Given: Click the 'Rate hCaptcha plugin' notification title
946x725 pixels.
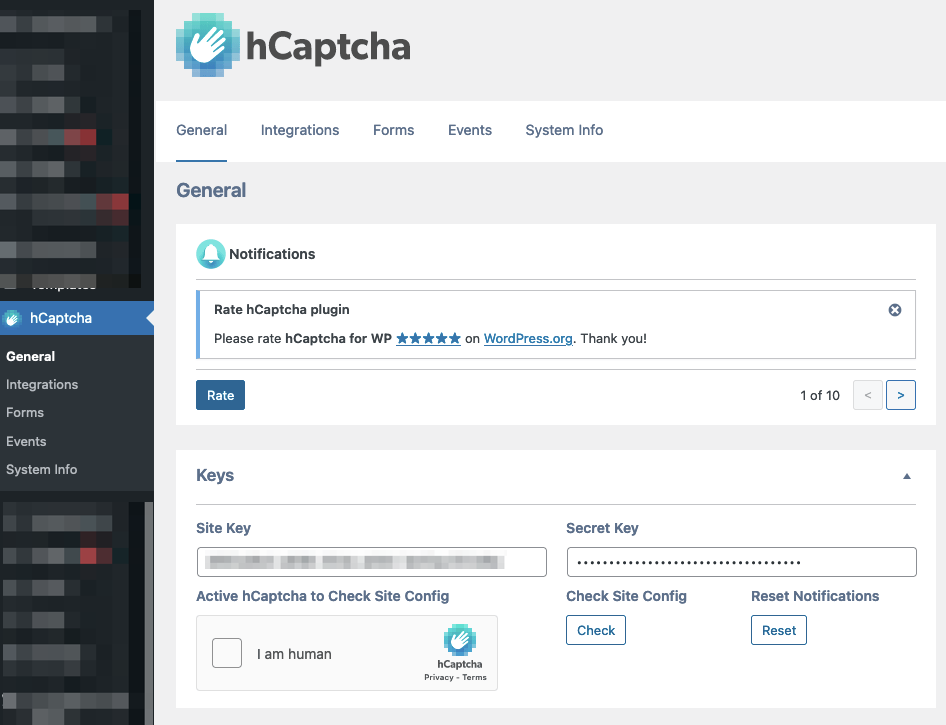Looking at the screenshot, I should [x=282, y=309].
